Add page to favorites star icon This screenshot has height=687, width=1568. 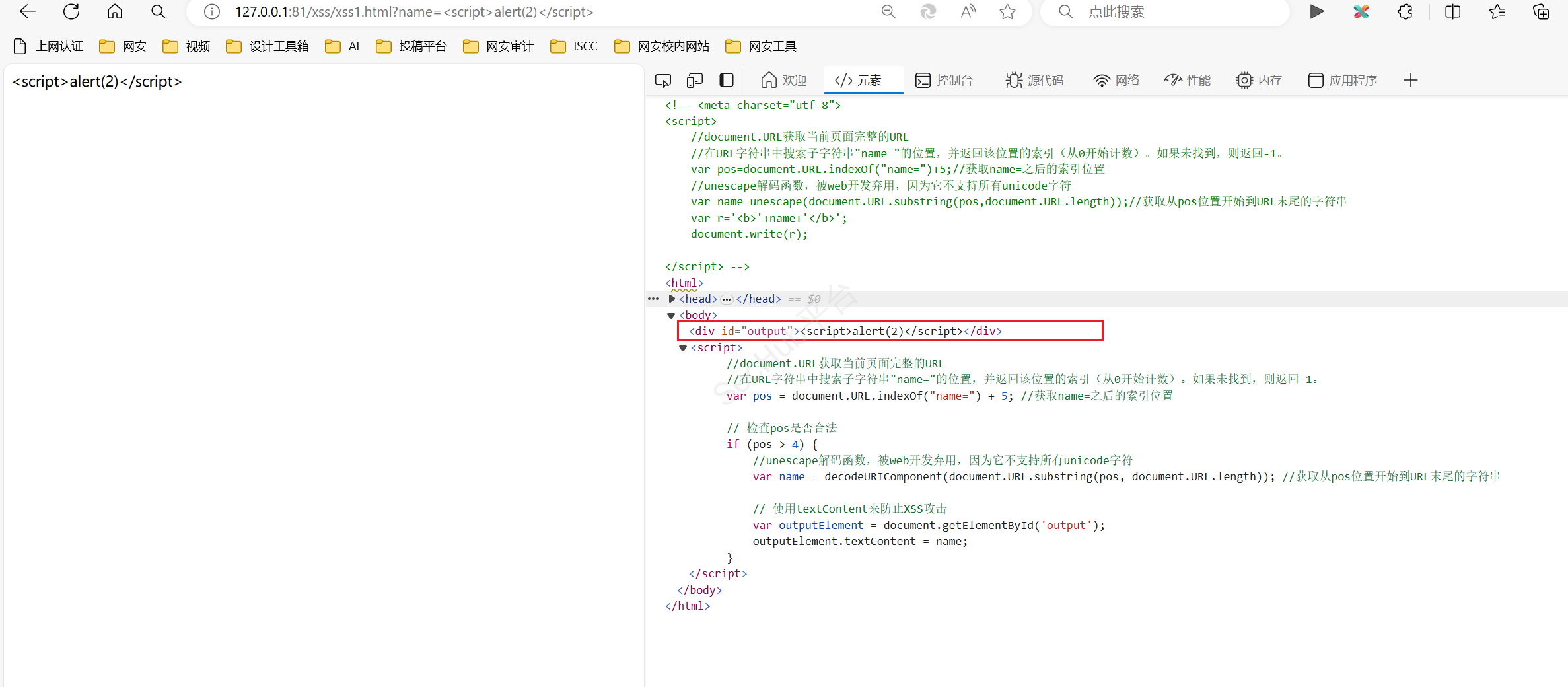[x=1007, y=12]
